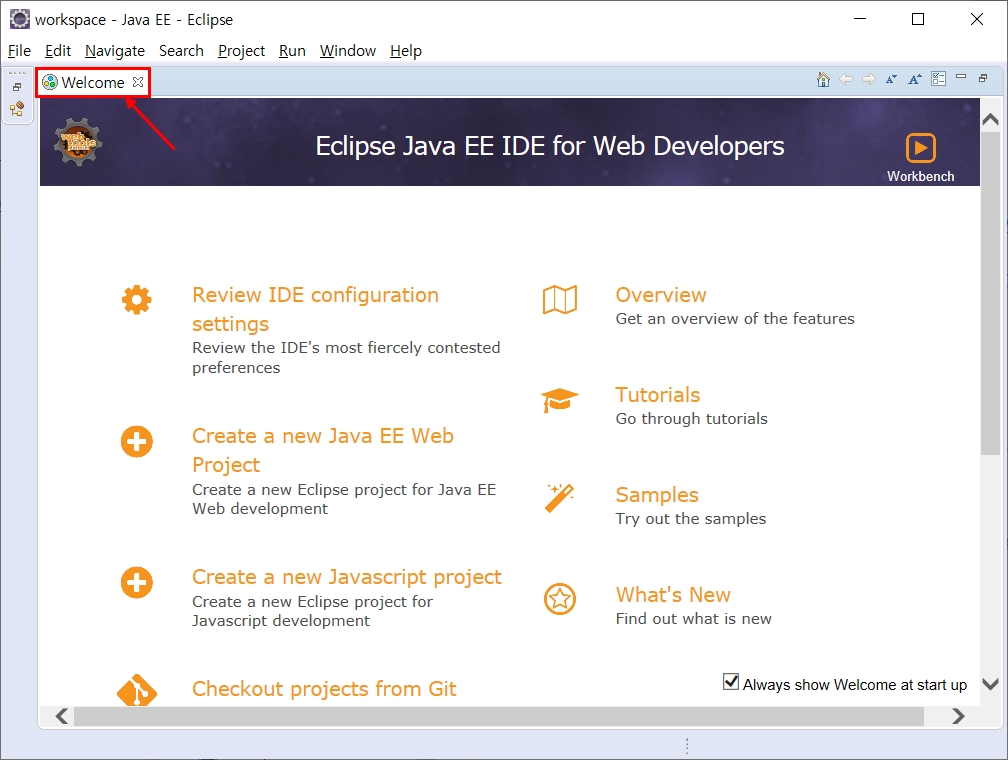Screen dimensions: 1008x760
Task: Click the restore icon in left trim bar
Action: (17, 87)
